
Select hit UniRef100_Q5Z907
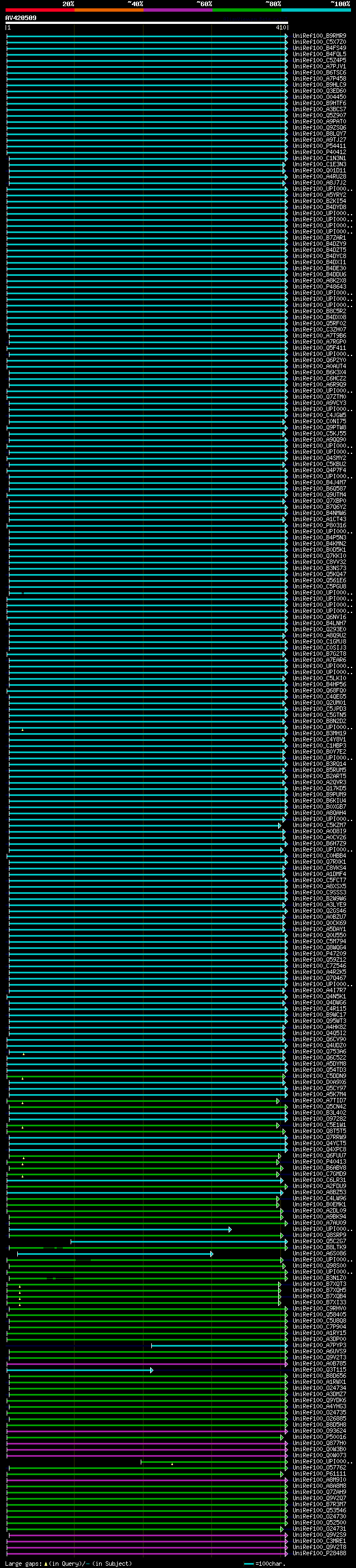click(319, 115)
